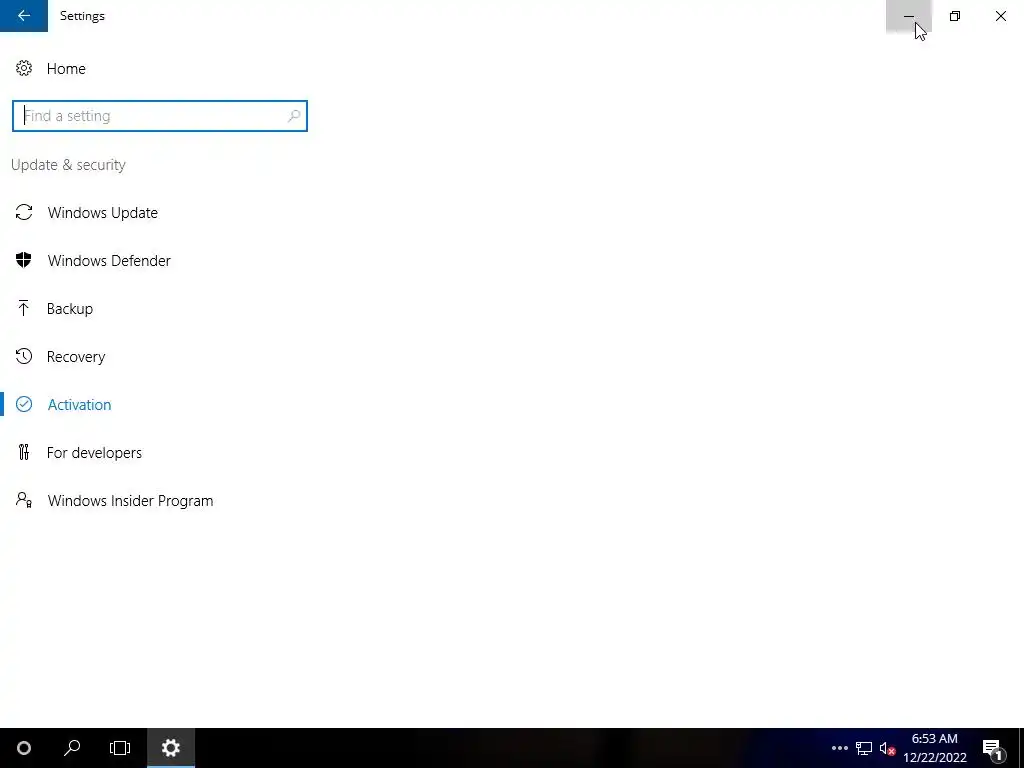Click the Settings gear taskbar button
Screen dimensions: 1024x768
pos(171,748)
